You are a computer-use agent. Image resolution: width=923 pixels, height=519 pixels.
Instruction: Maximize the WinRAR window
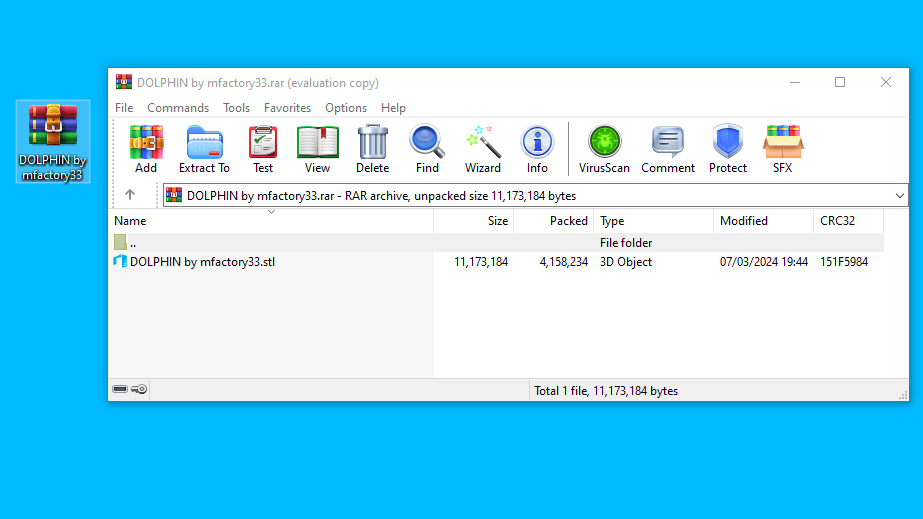840,82
